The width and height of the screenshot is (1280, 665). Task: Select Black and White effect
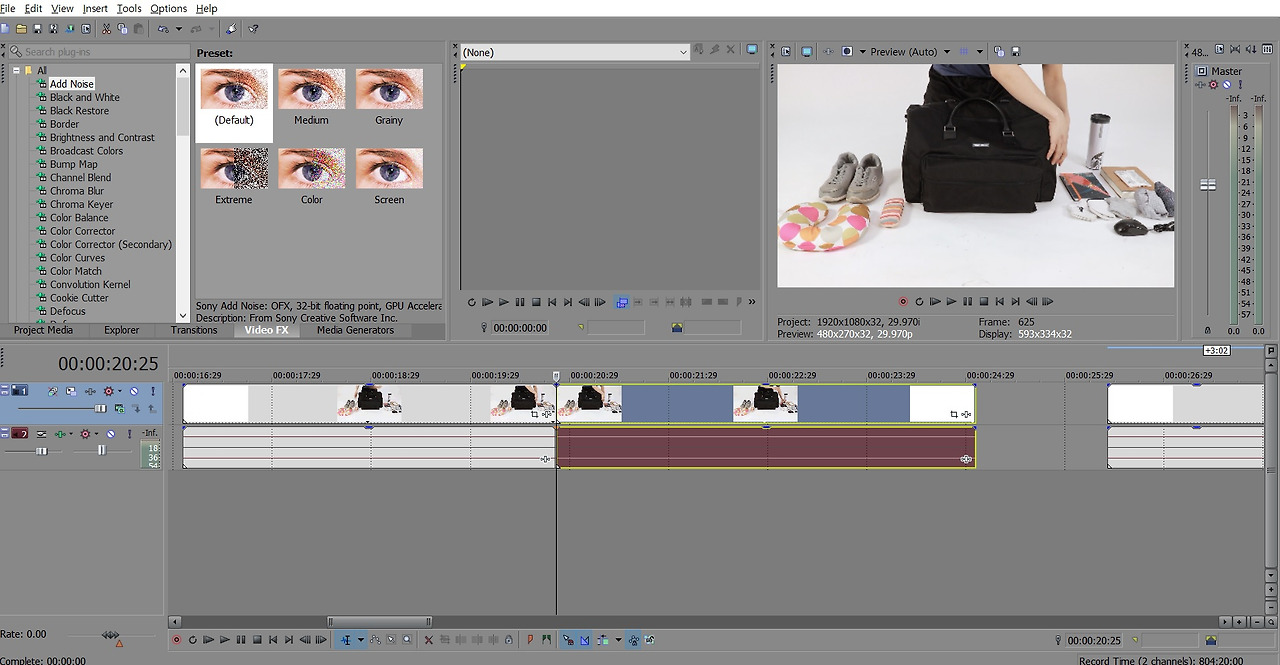[x=84, y=97]
